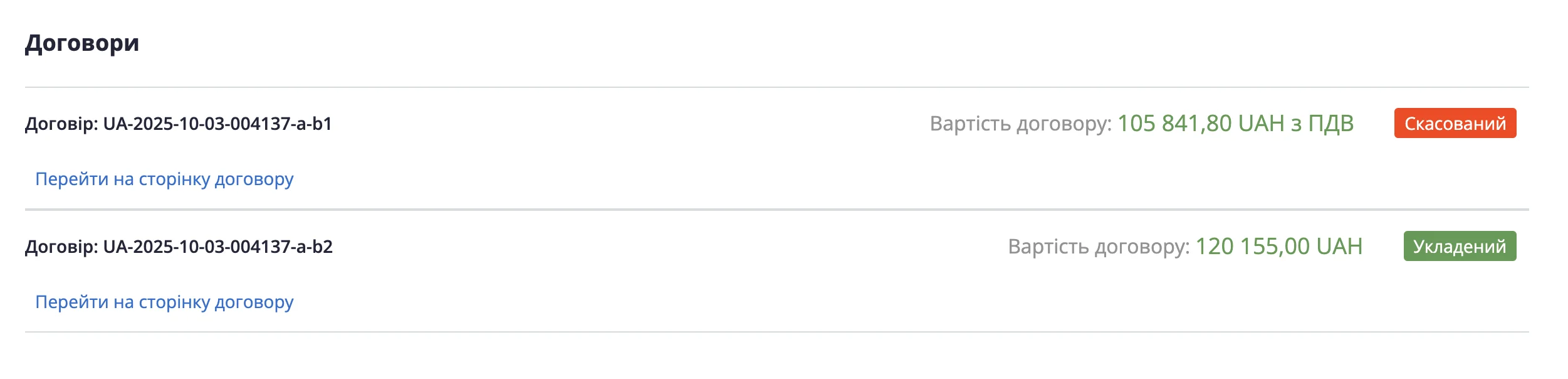
Task: Click the green Укладений status badge
Action: [x=1460, y=247]
